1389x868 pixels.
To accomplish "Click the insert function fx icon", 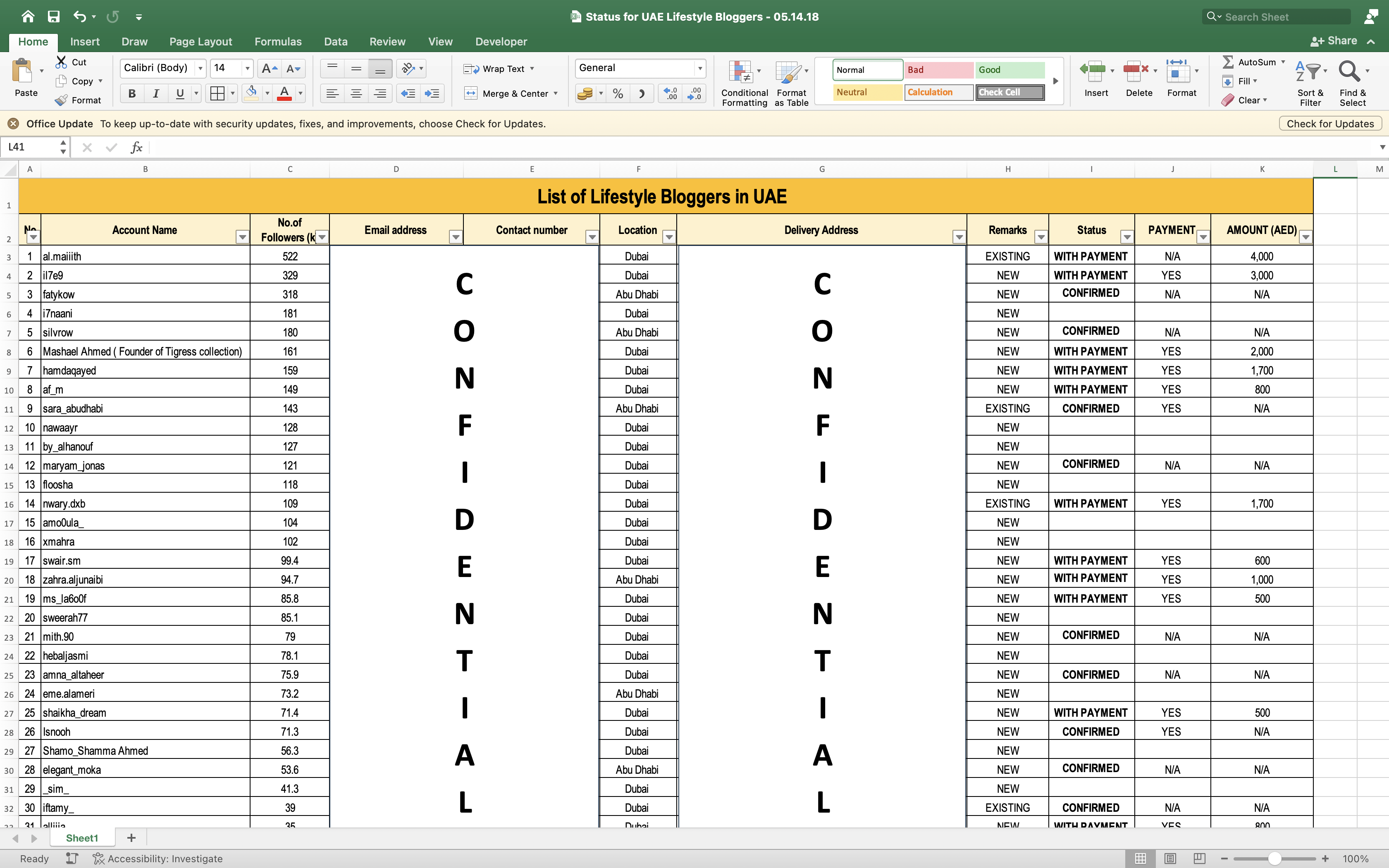I will 136,148.
